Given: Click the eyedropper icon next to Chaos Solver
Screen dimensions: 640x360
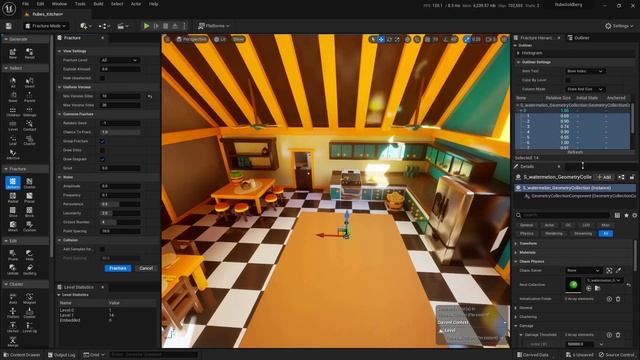Looking at the screenshot, I should pyautogui.click(x=618, y=270).
